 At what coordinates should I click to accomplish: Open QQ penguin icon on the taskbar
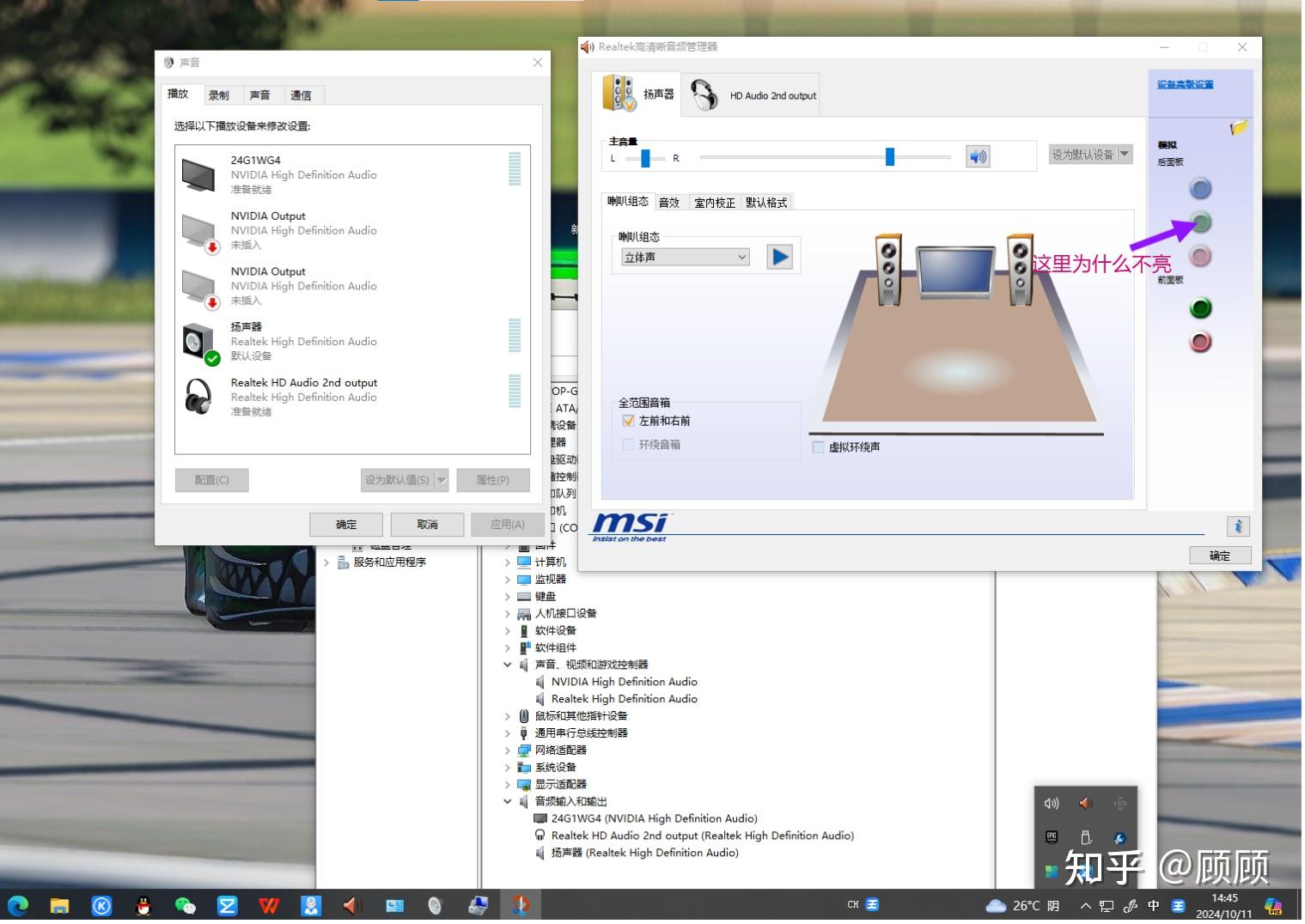click(x=143, y=905)
